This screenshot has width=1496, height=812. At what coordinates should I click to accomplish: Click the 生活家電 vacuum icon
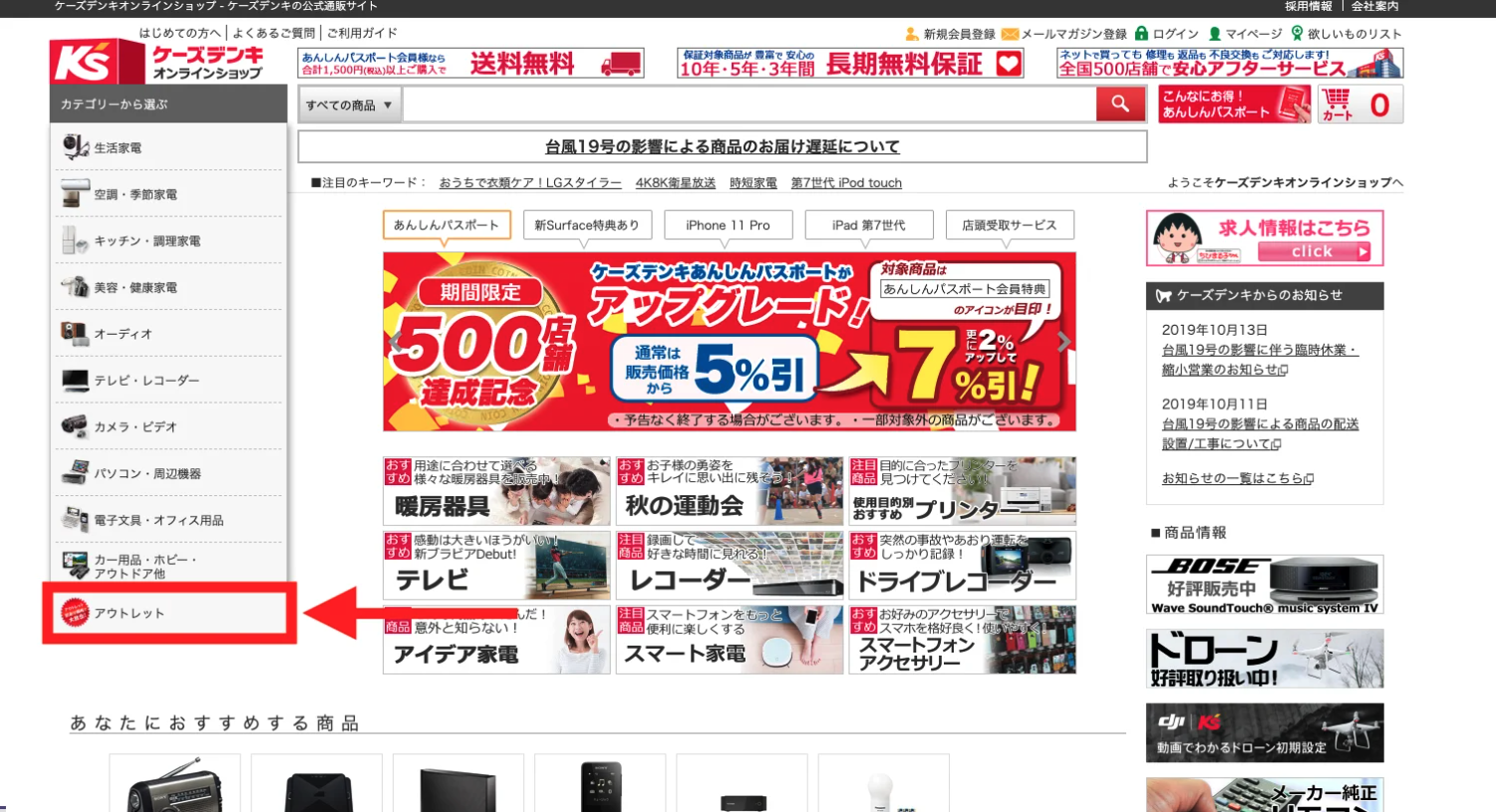tap(76, 146)
